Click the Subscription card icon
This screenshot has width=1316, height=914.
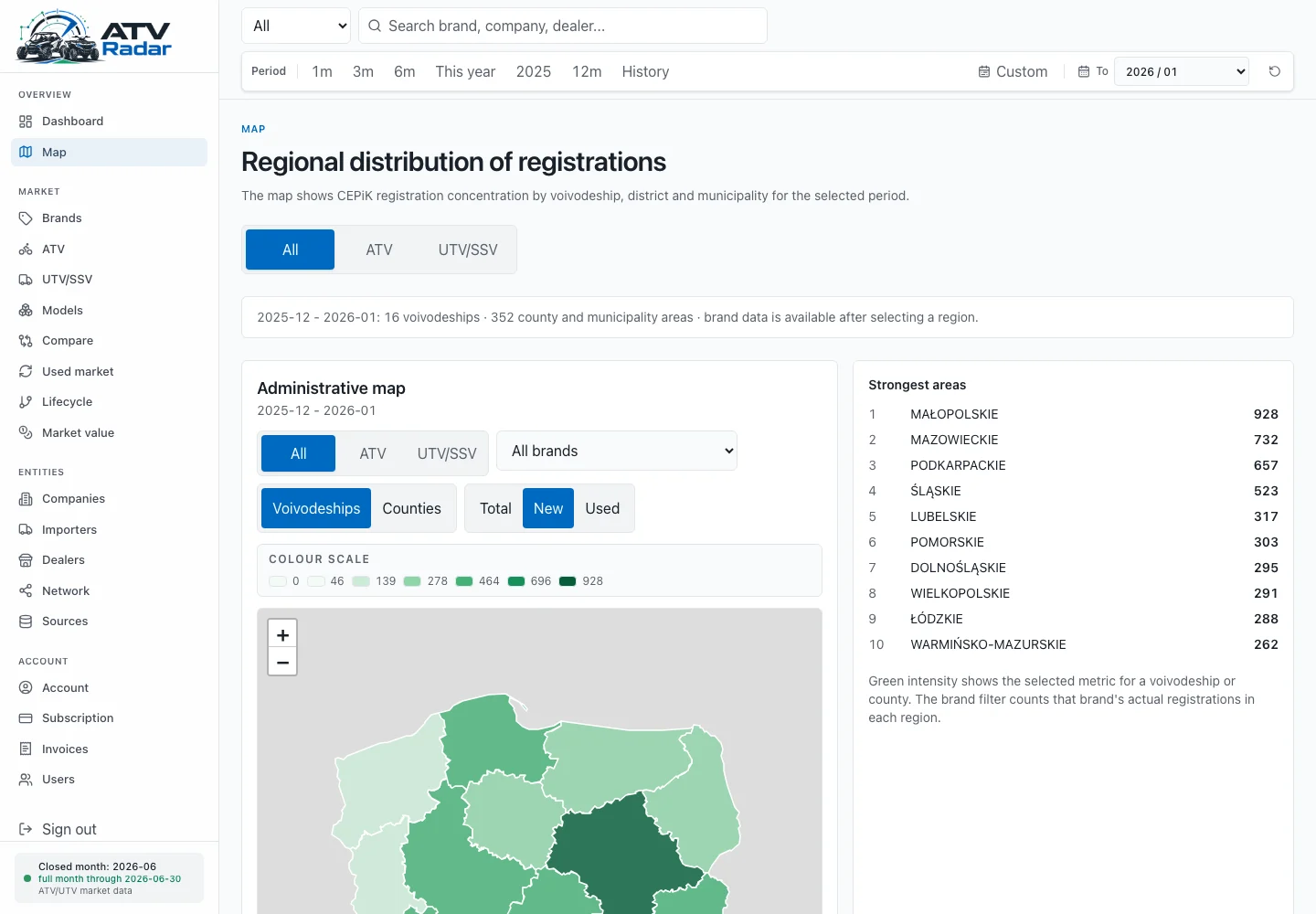pyautogui.click(x=26, y=718)
